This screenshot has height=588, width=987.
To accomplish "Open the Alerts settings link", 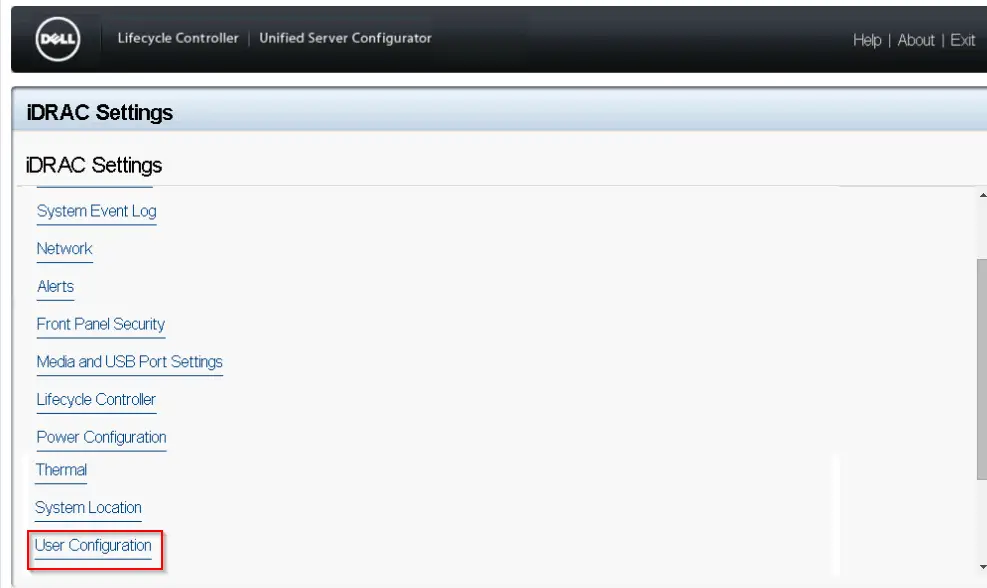I will click(55, 286).
